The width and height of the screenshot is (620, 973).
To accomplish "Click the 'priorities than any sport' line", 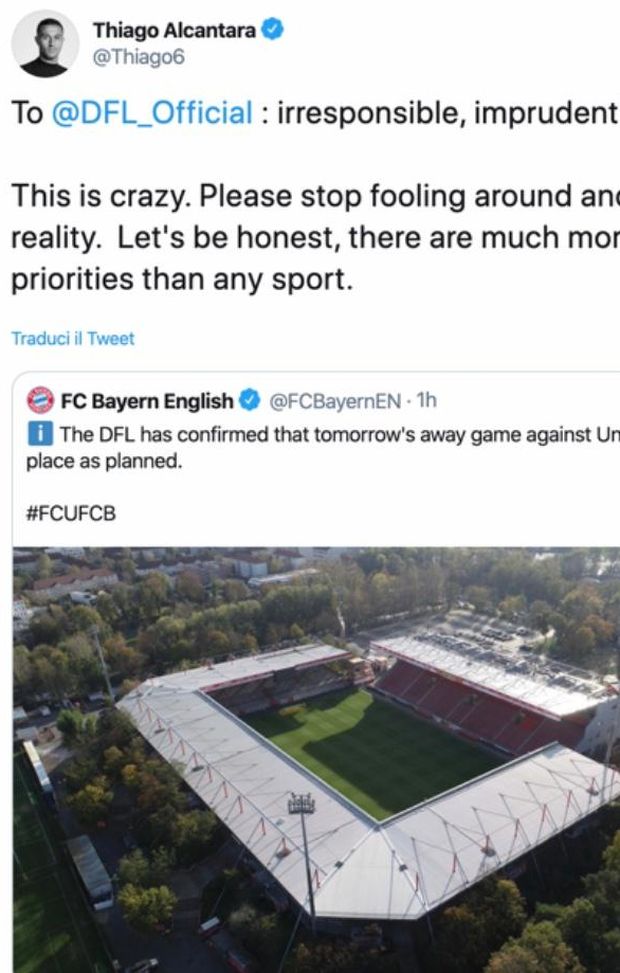I will pyautogui.click(x=182, y=281).
